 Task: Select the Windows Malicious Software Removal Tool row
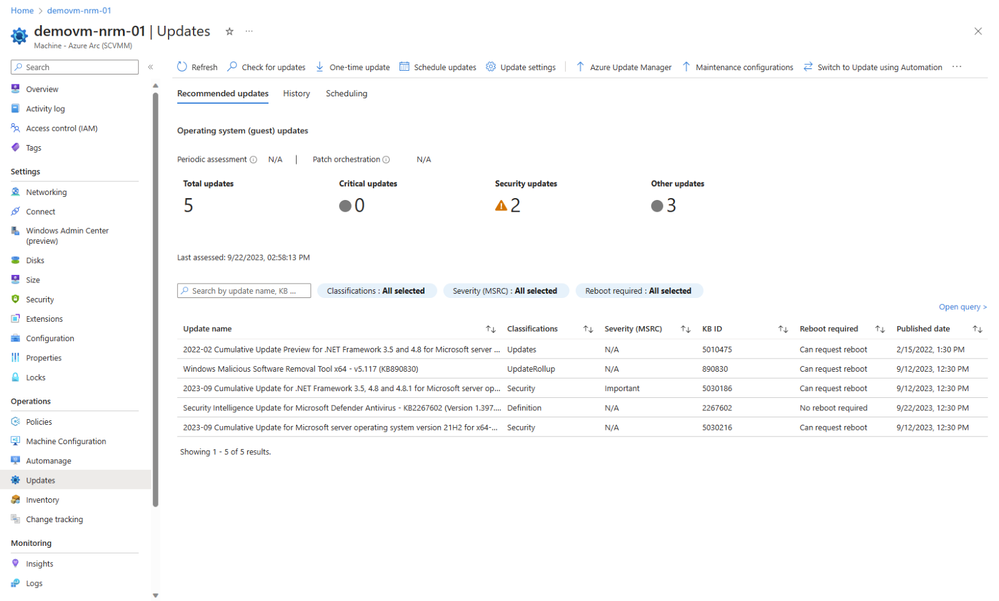coord(582,369)
